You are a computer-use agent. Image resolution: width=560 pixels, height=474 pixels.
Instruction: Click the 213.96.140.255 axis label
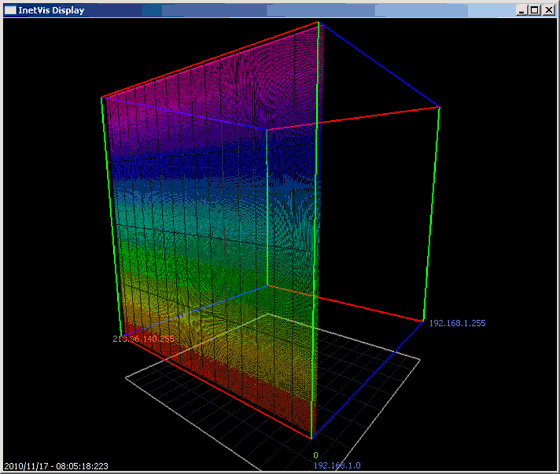pyautogui.click(x=143, y=339)
